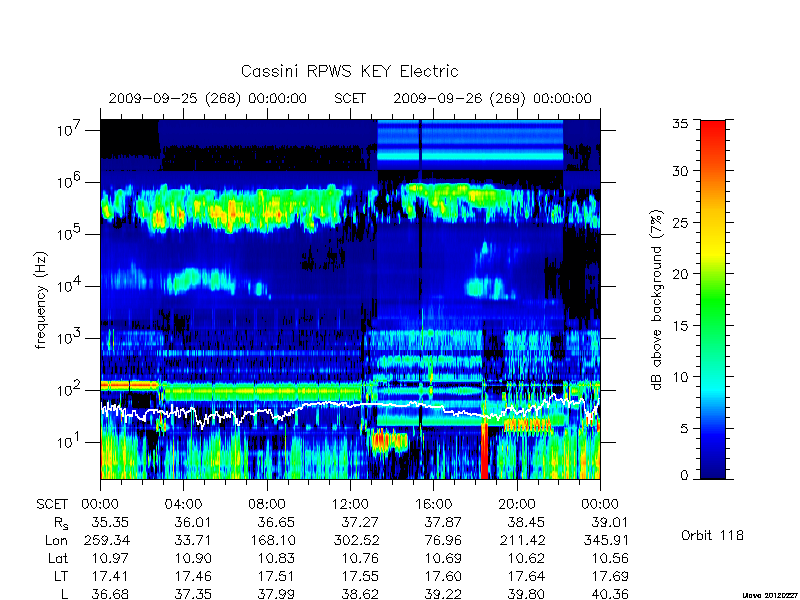This screenshot has height=600, width=800.
Task: Click the Rs value 39.01
Action: tap(610, 522)
